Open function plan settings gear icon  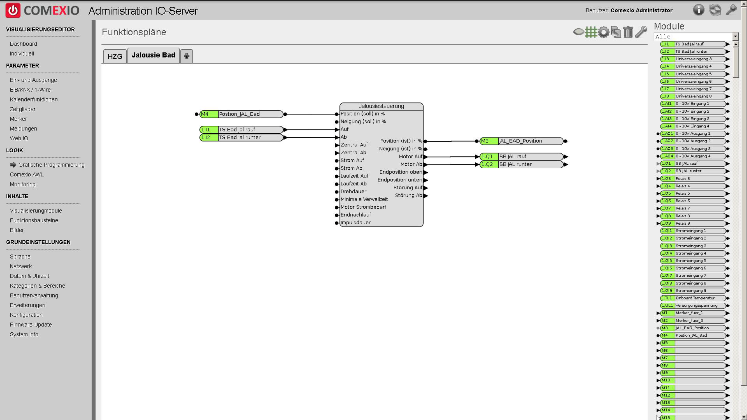coord(604,32)
